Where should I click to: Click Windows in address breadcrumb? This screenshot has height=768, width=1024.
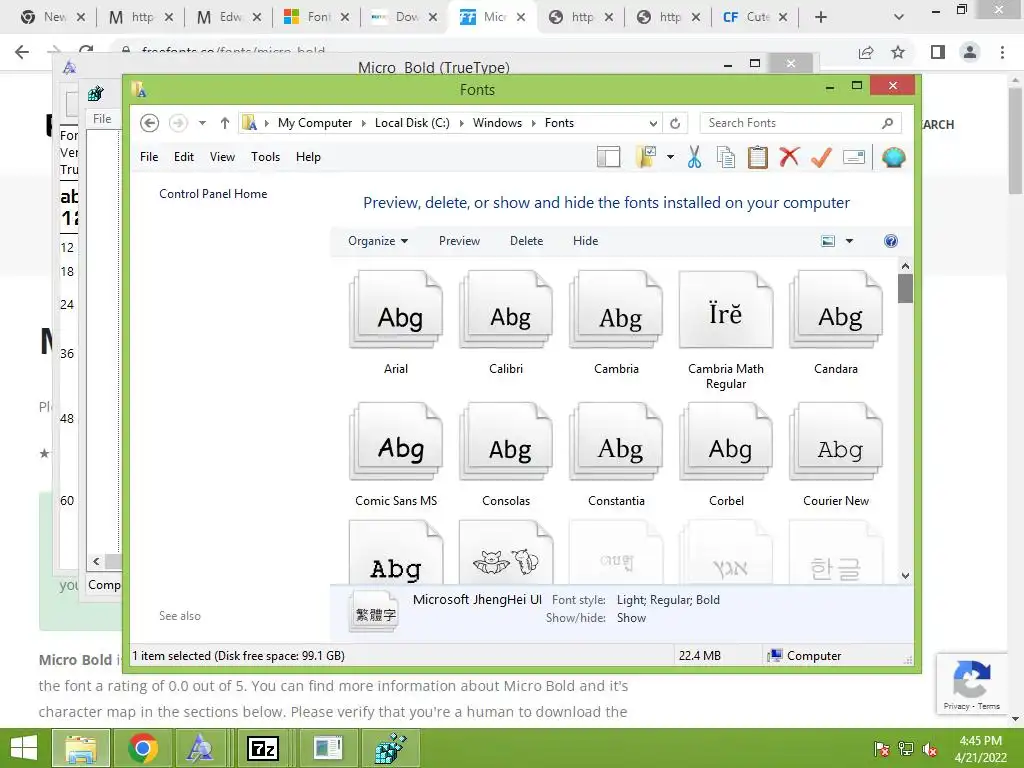(497, 123)
